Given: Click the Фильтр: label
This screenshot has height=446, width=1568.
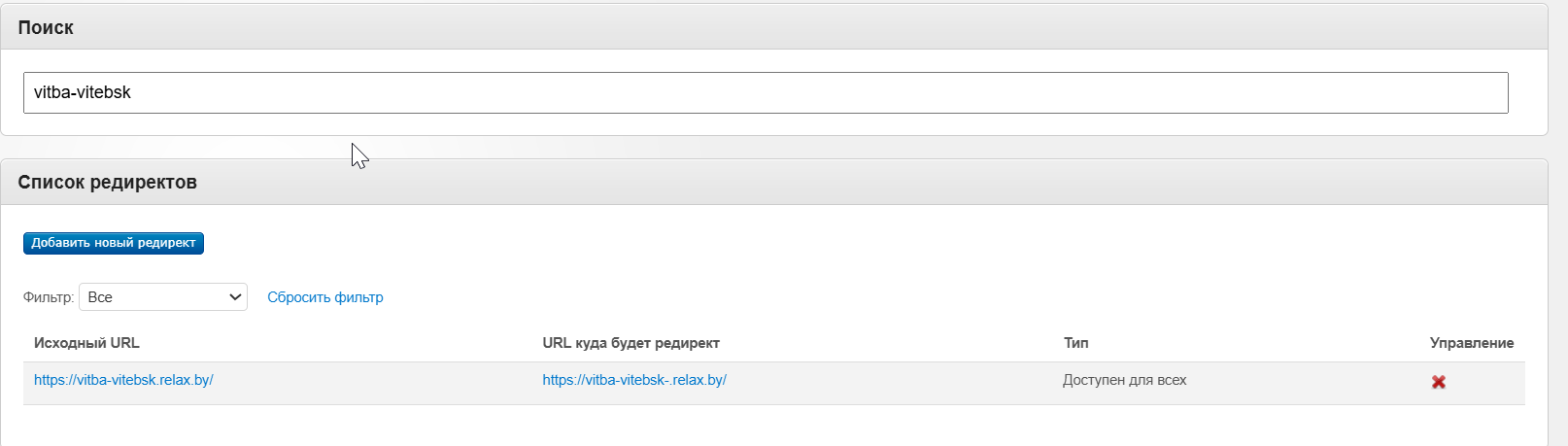Looking at the screenshot, I should coord(49,297).
